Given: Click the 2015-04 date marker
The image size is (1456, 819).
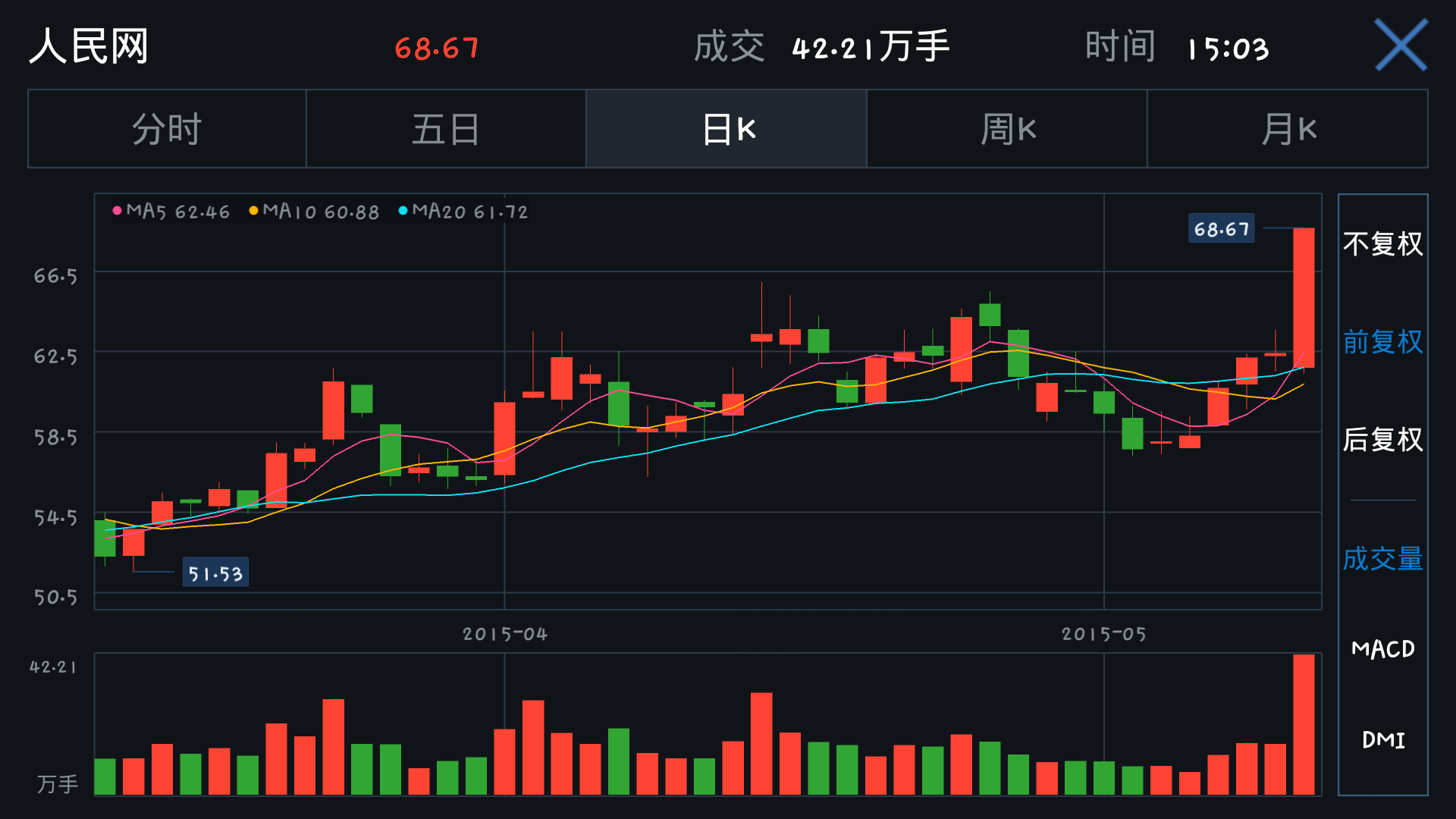Looking at the screenshot, I should tap(505, 634).
